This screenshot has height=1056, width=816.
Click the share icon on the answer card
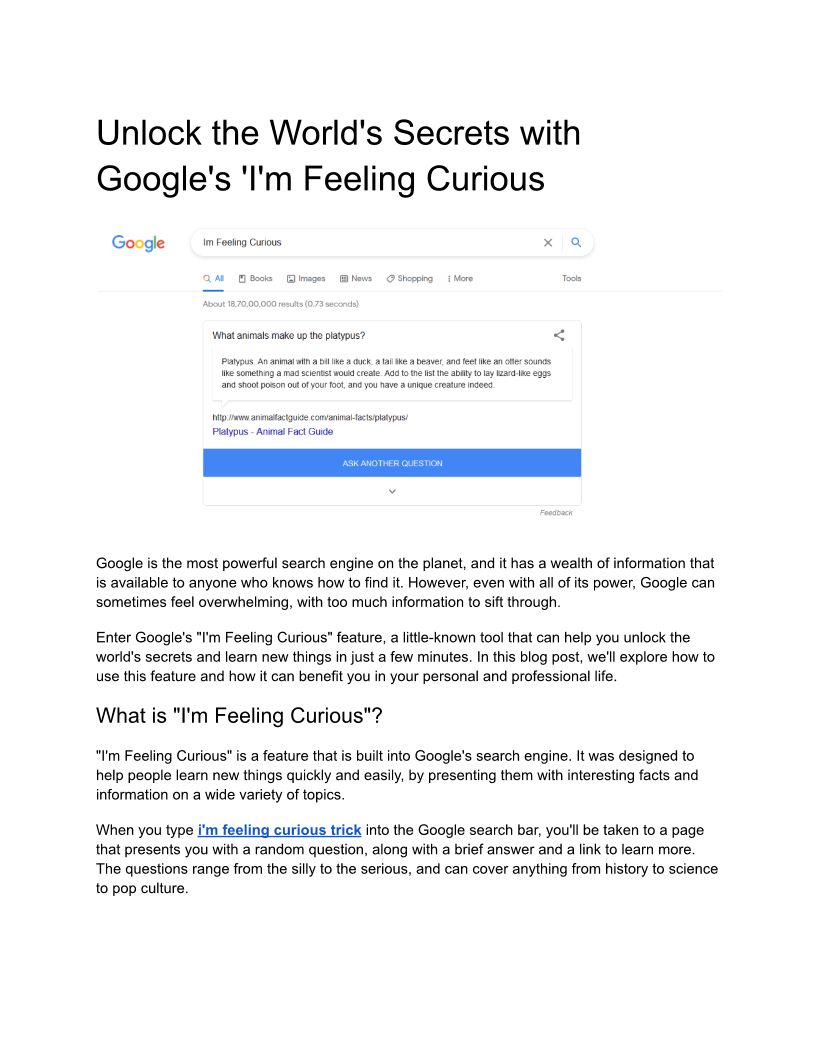[x=559, y=336]
